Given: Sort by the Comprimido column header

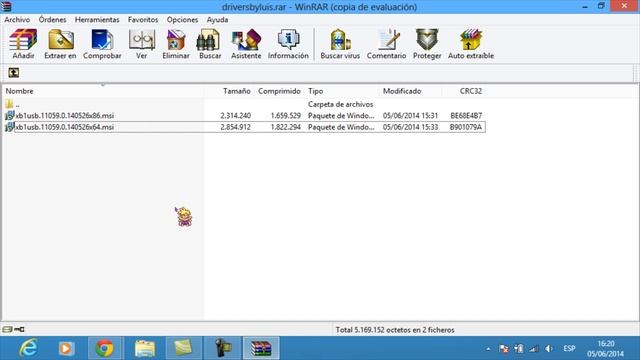Looking at the screenshot, I should point(279,91).
